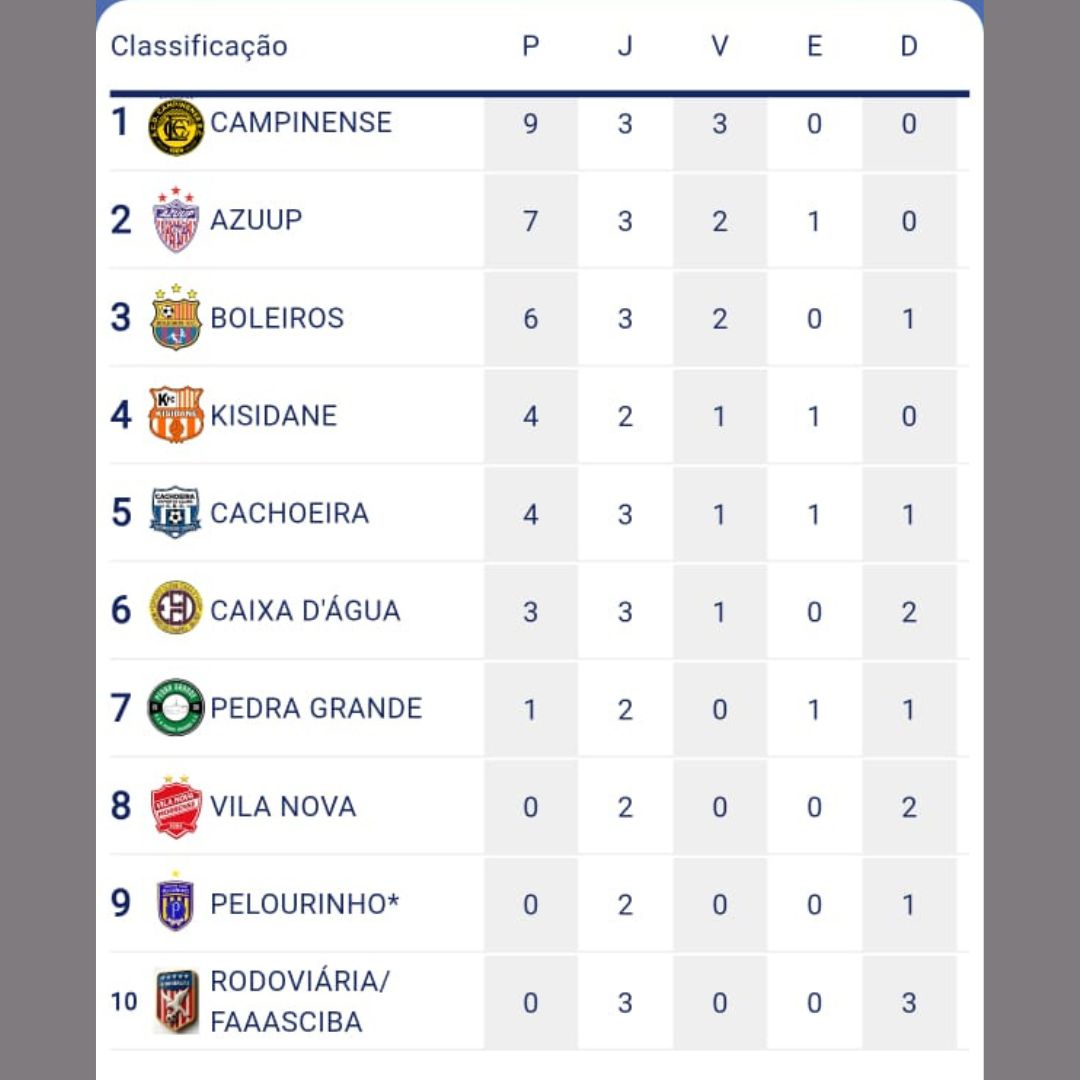Screen dimensions: 1080x1080
Task: Tap the Vila Nova red shield
Action: pyautogui.click(x=176, y=807)
